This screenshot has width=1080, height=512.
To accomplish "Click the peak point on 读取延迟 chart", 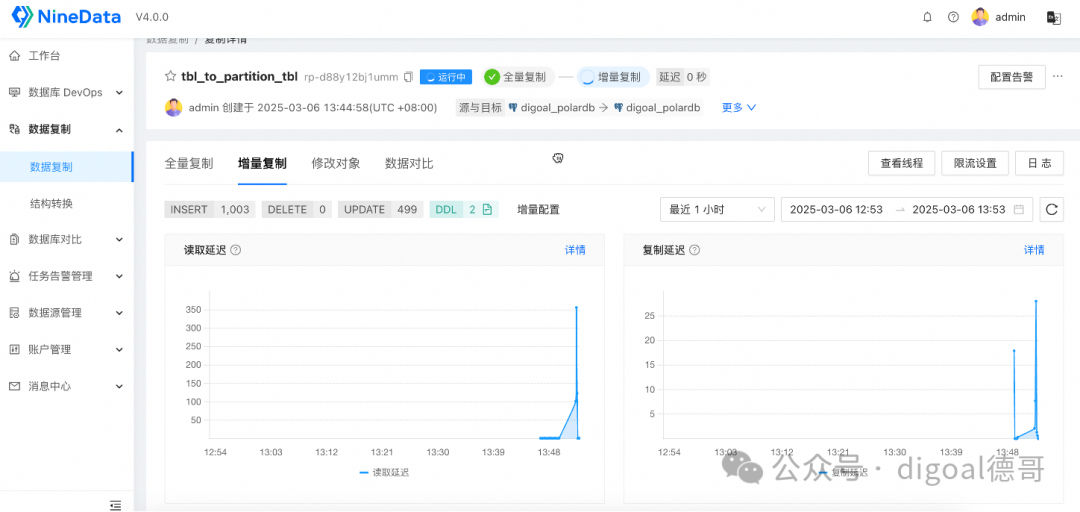I will [x=576, y=308].
